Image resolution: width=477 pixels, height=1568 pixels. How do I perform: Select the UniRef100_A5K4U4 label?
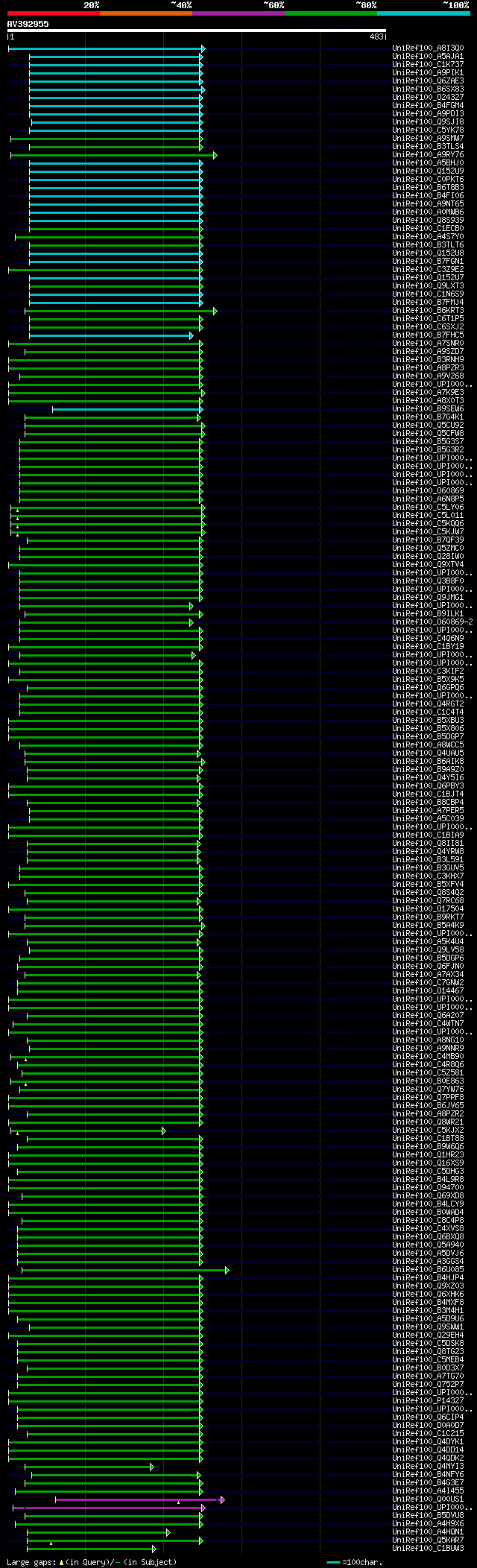[428, 942]
